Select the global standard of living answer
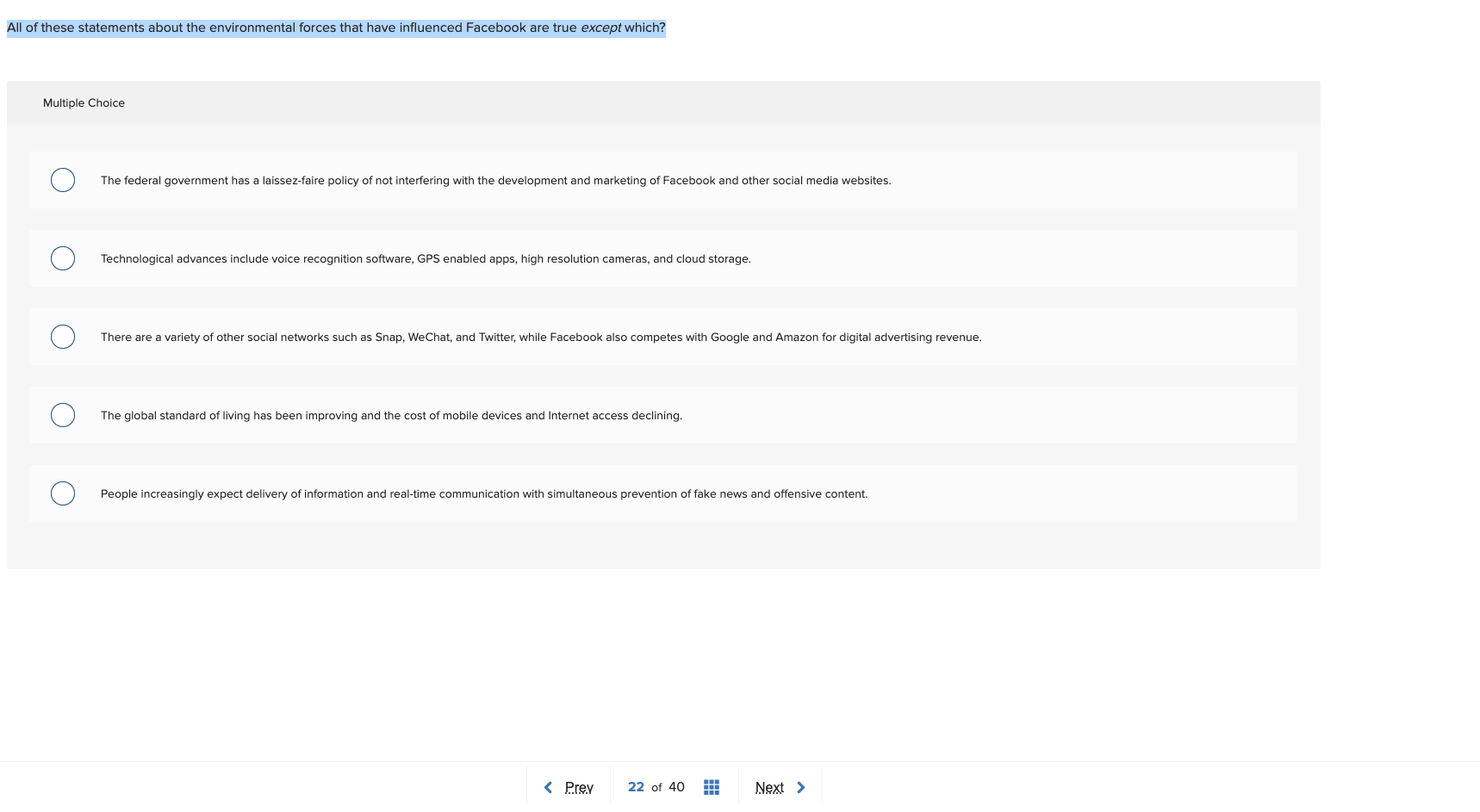The height and width of the screenshot is (812, 1480). point(63,415)
